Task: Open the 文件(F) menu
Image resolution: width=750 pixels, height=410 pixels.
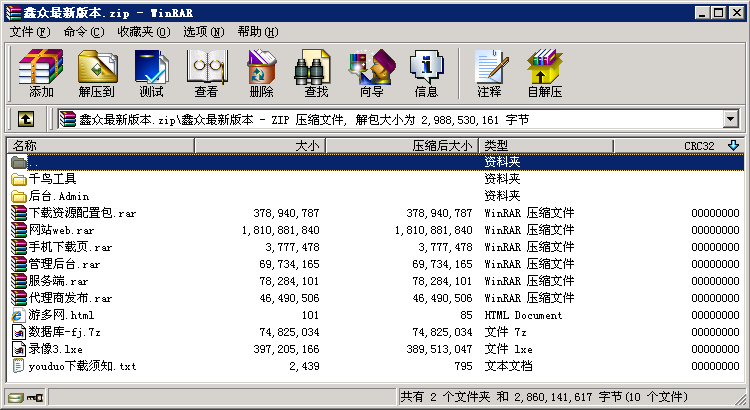Action: (x=31, y=32)
